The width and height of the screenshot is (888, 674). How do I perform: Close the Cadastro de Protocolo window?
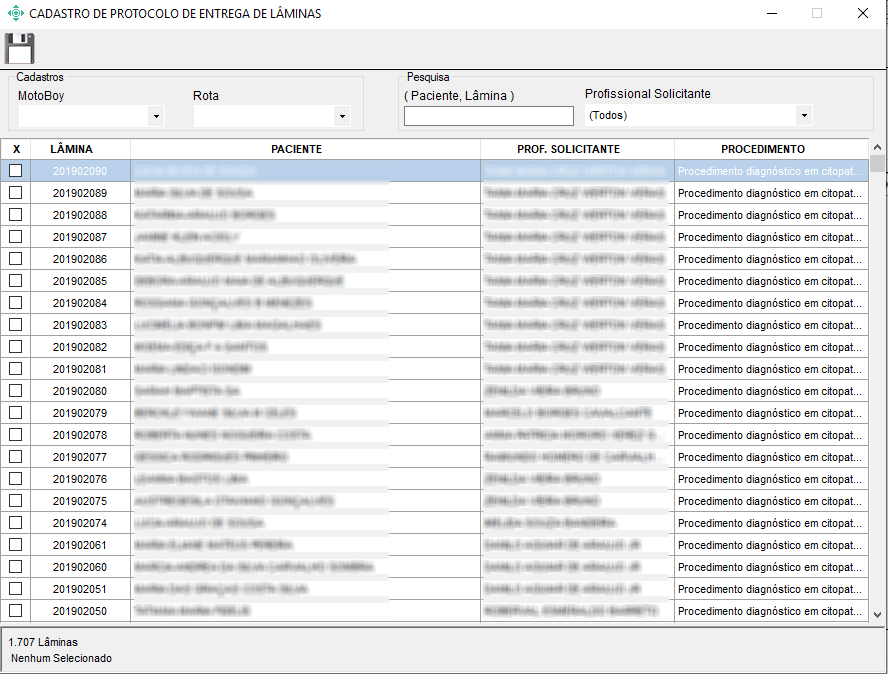pyautogui.click(x=862, y=14)
